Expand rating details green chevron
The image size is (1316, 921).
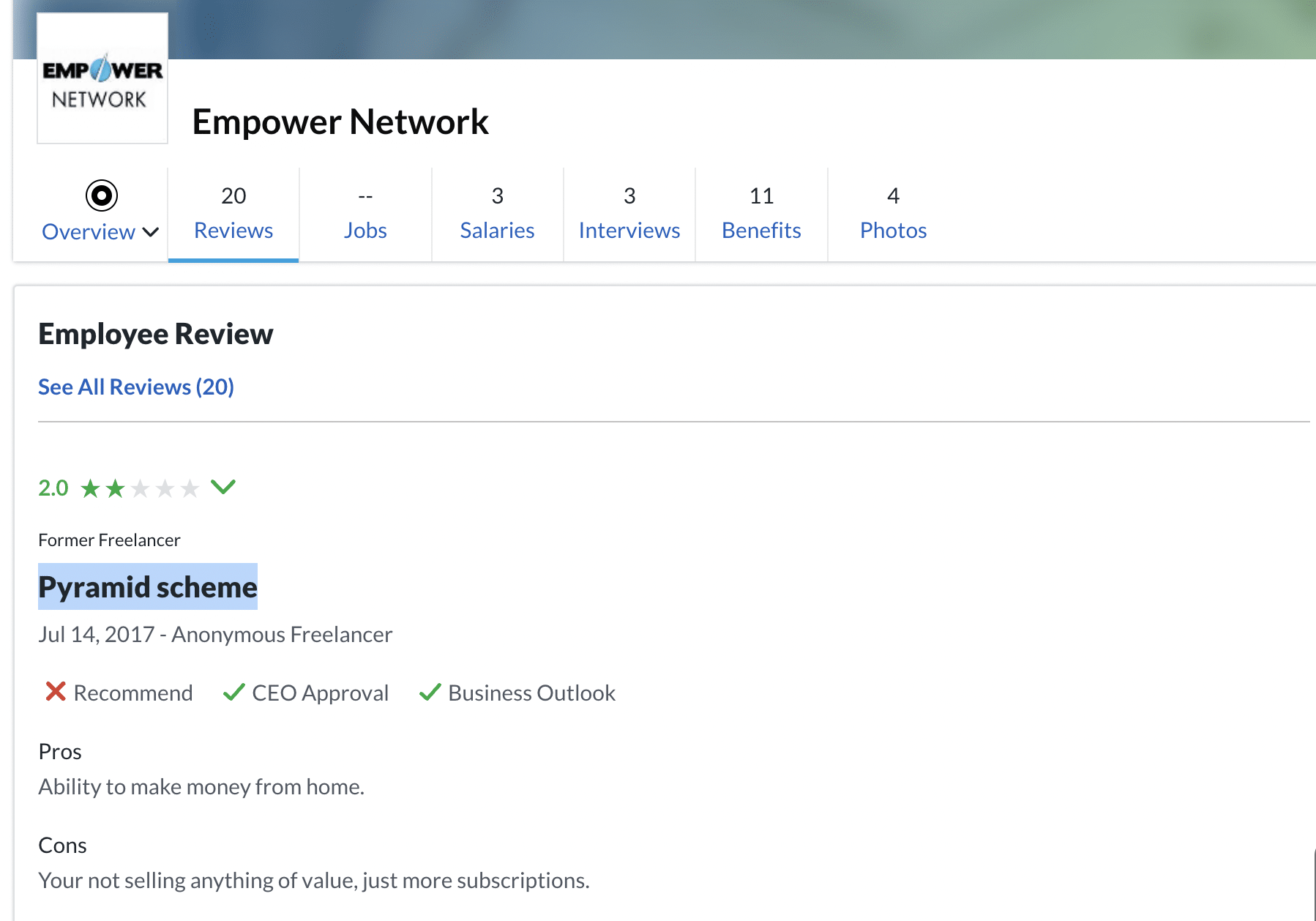tap(223, 487)
